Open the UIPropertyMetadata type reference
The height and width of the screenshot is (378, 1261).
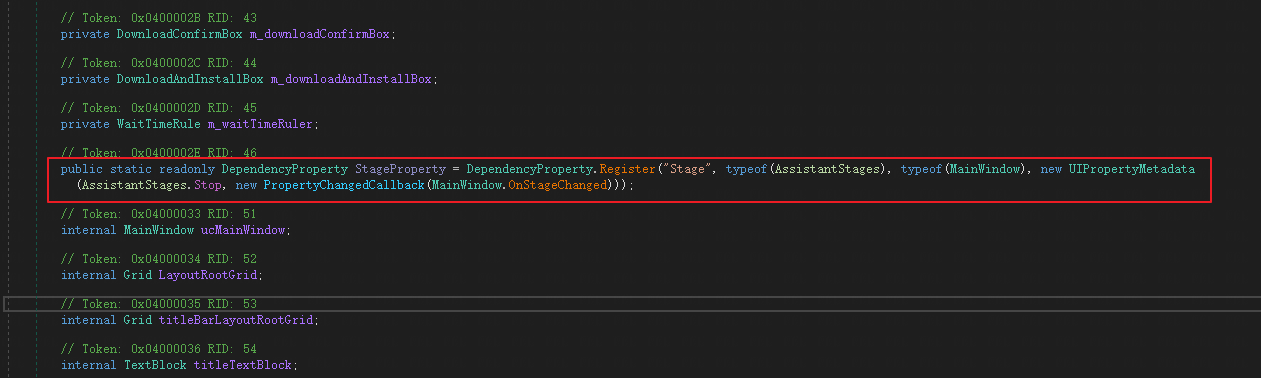1131,169
